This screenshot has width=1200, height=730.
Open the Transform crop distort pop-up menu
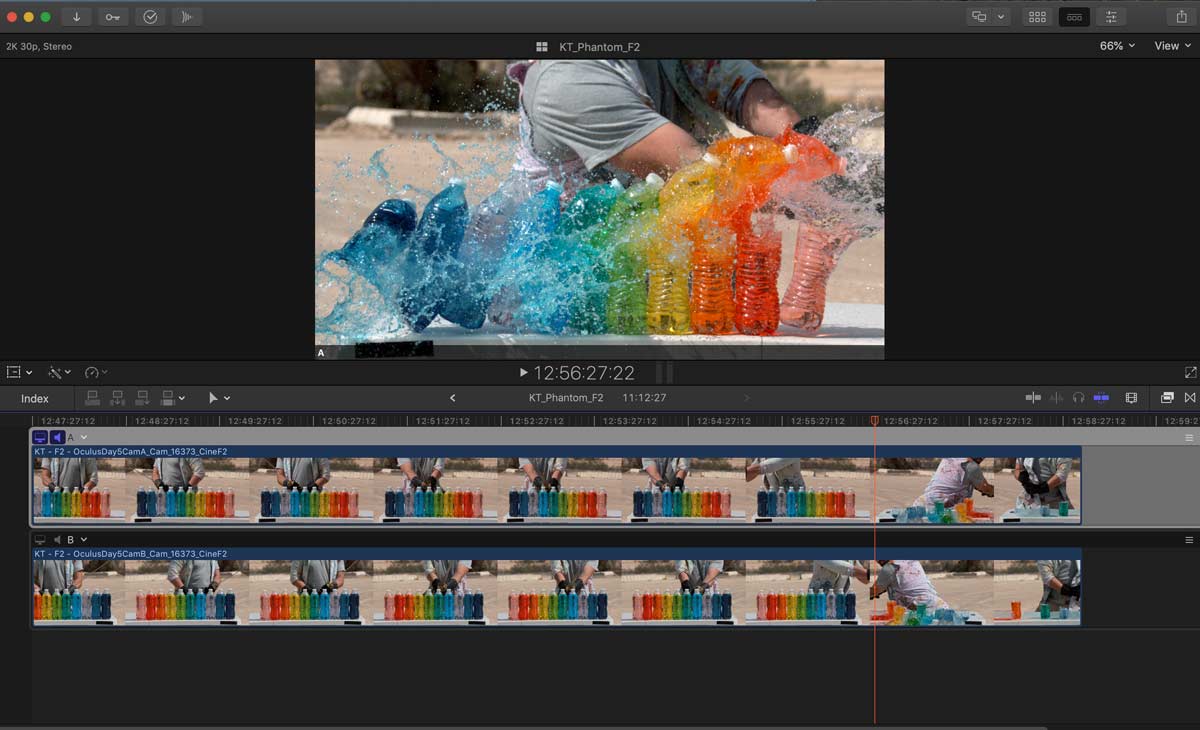click(20, 372)
